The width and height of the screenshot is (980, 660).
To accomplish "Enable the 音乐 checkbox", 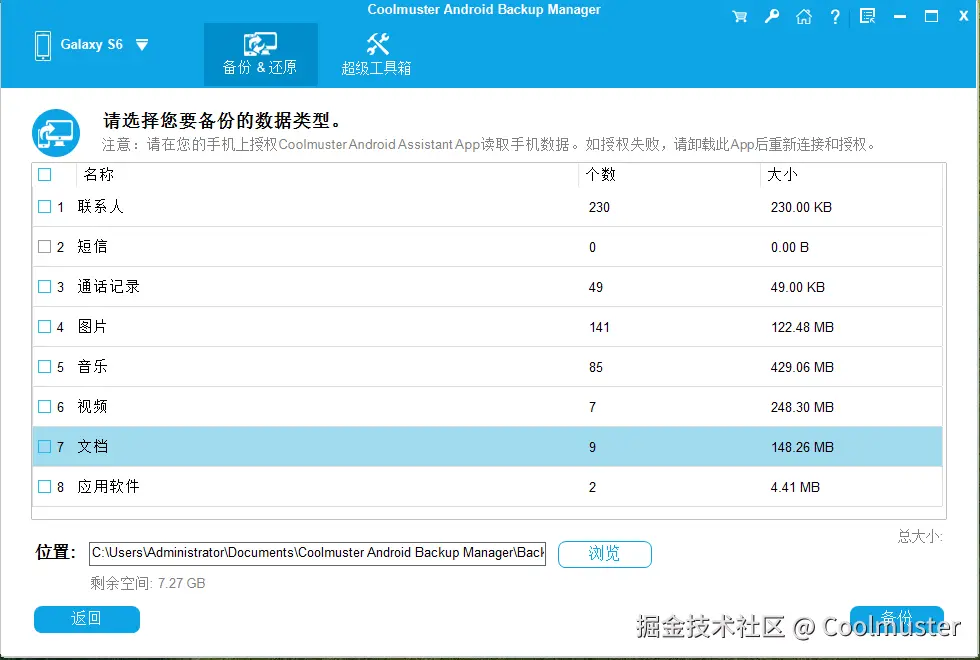I will (x=44, y=367).
